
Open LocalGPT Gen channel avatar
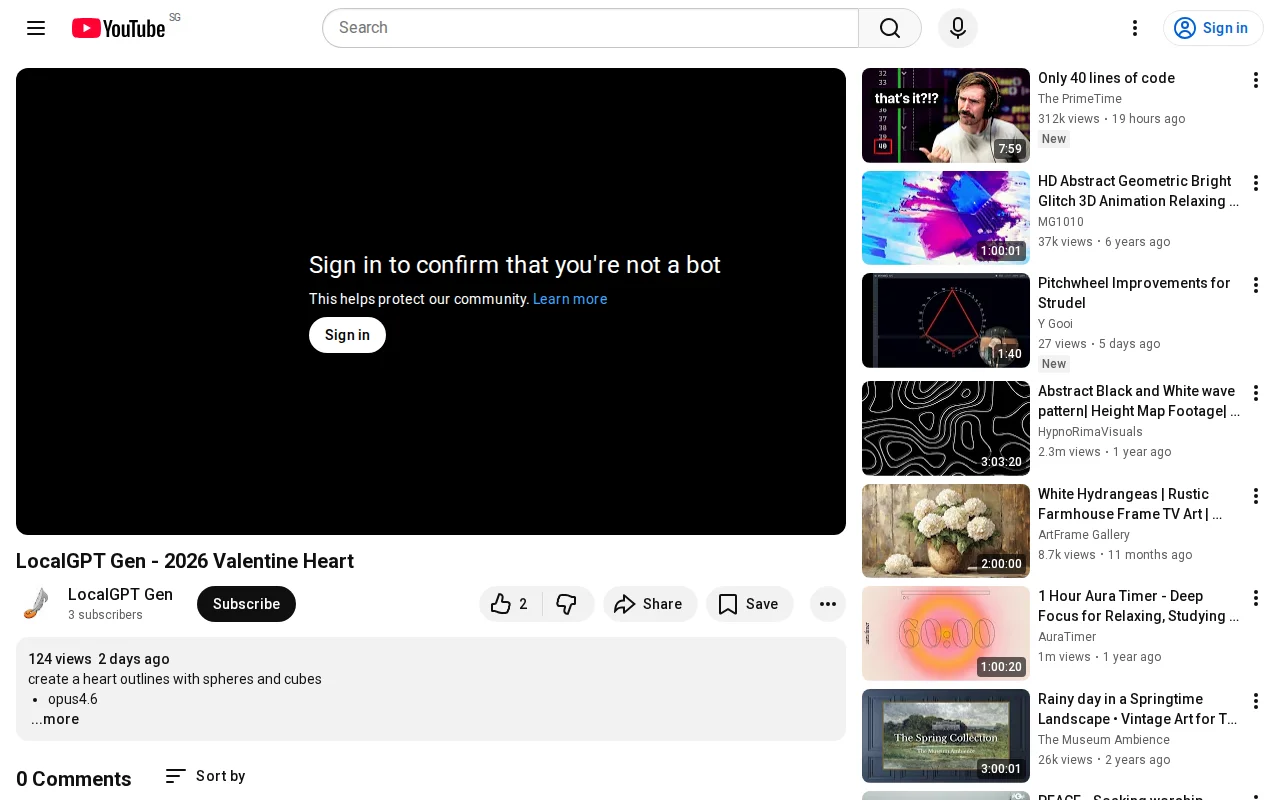(x=36, y=604)
